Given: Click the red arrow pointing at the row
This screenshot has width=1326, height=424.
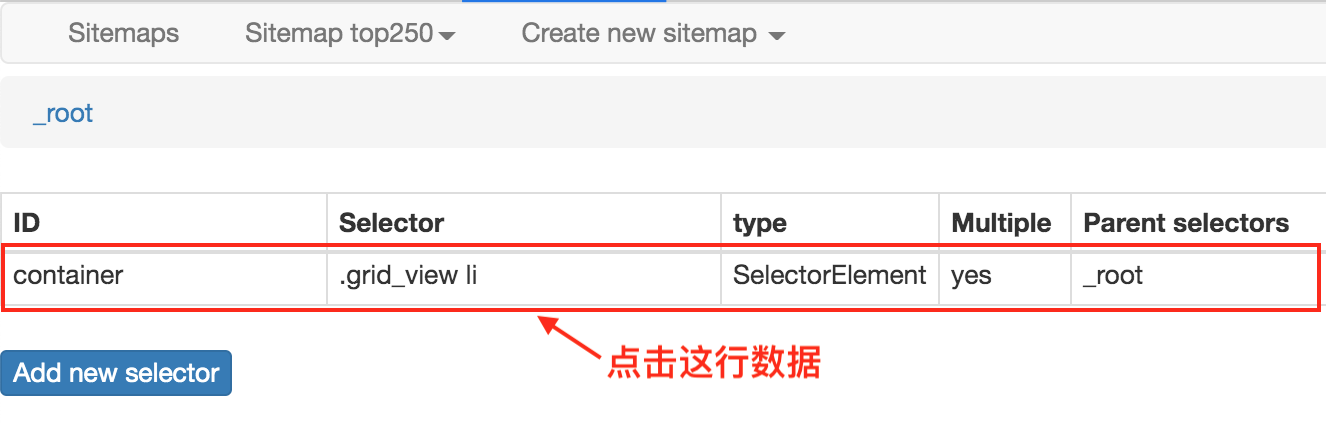Looking at the screenshot, I should tap(570, 336).
